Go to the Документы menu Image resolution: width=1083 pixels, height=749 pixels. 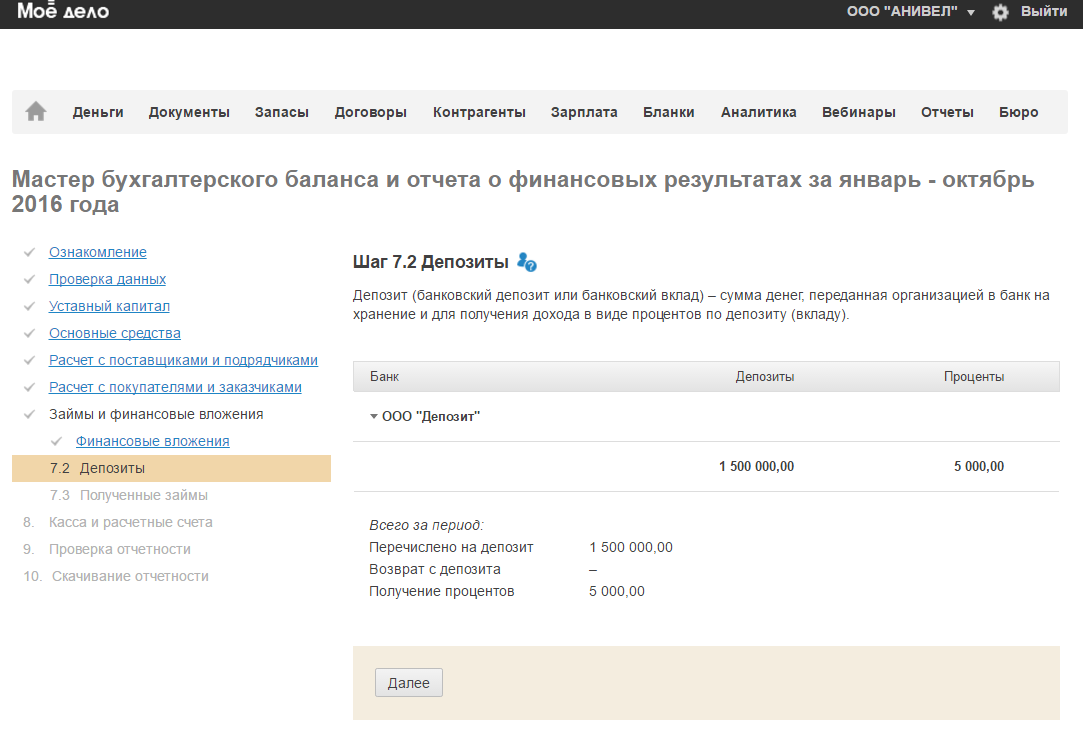(189, 112)
